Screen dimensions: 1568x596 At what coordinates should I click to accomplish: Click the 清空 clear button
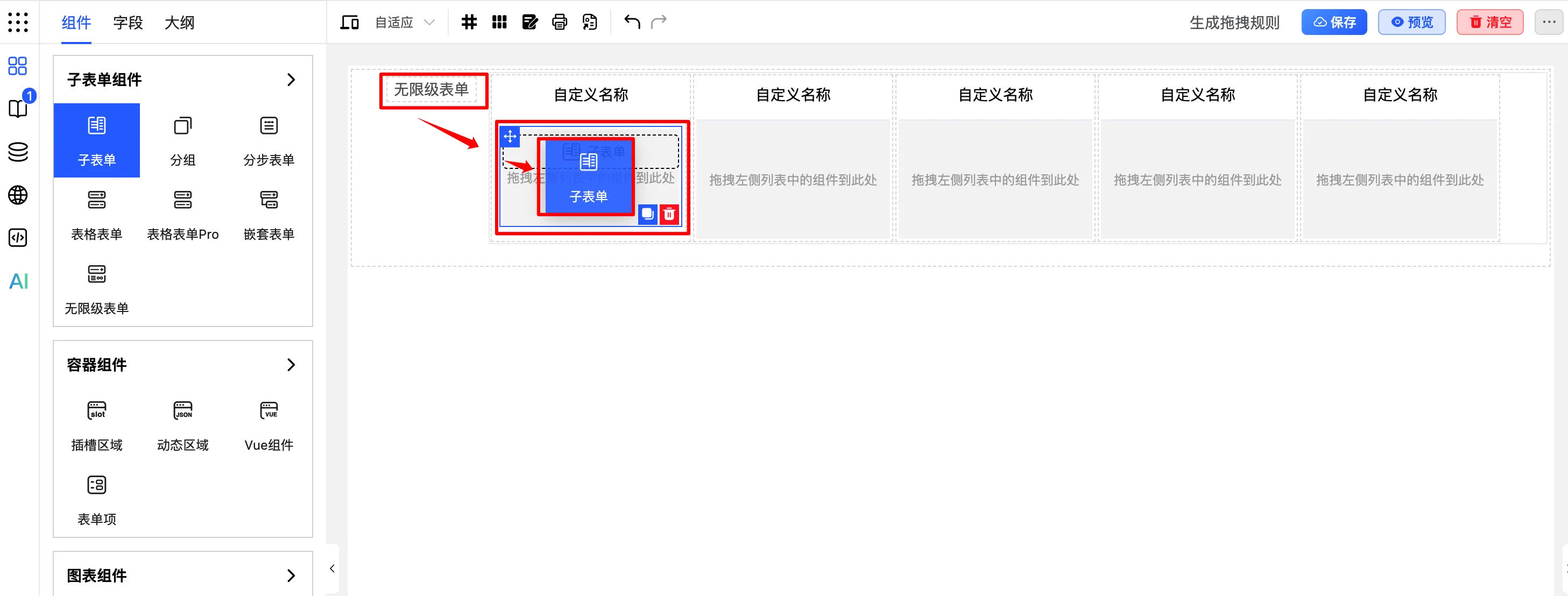point(1489,22)
